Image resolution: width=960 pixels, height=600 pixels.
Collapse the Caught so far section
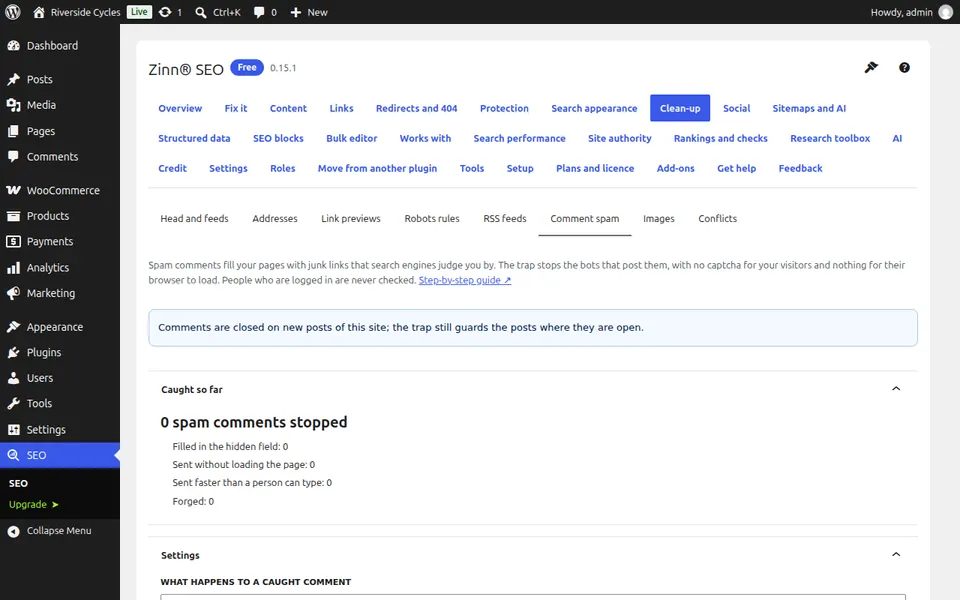click(896, 389)
